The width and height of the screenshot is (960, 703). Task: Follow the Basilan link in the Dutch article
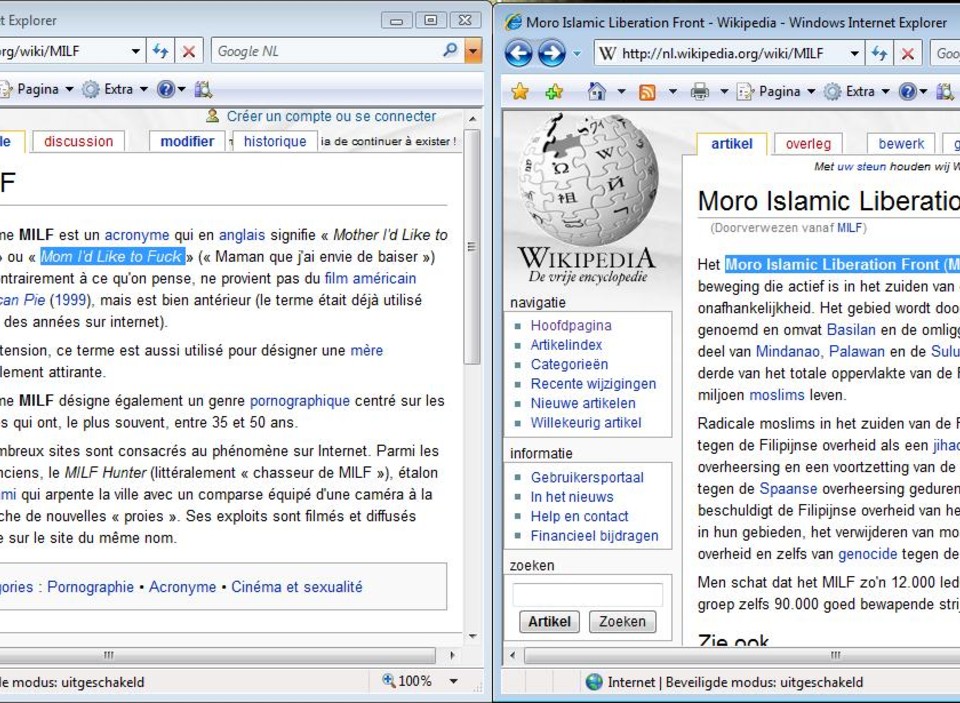coord(852,329)
